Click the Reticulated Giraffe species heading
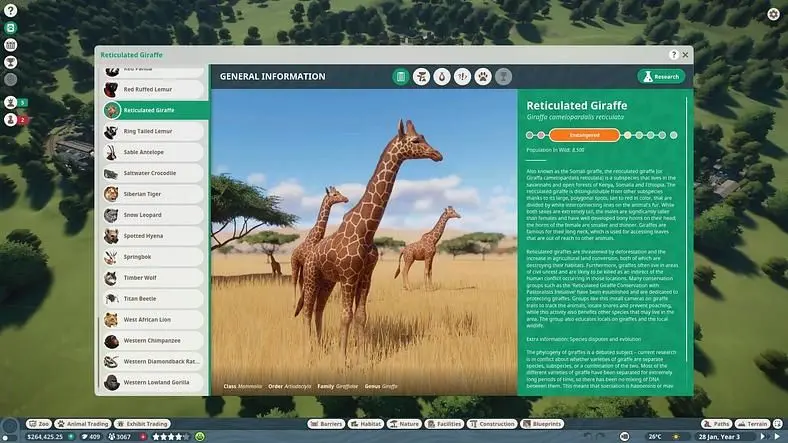The height and width of the screenshot is (443, 788). (576, 105)
